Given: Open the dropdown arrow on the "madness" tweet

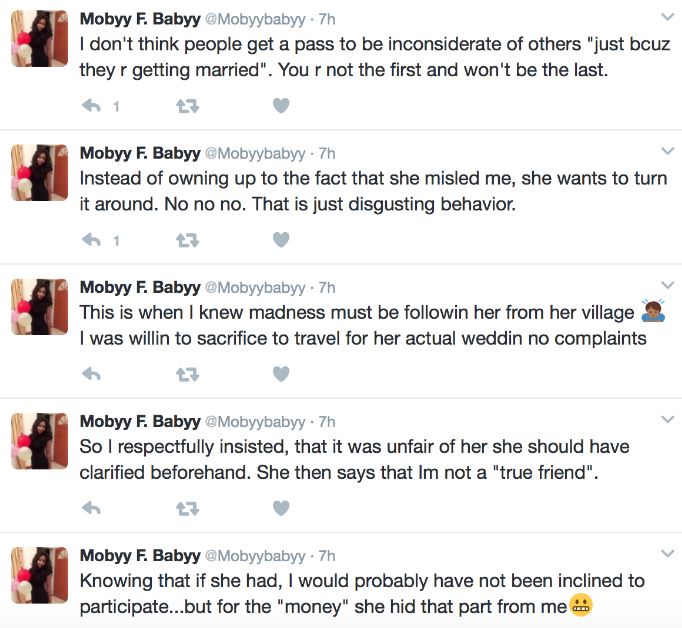Looking at the screenshot, I should pos(668,287).
